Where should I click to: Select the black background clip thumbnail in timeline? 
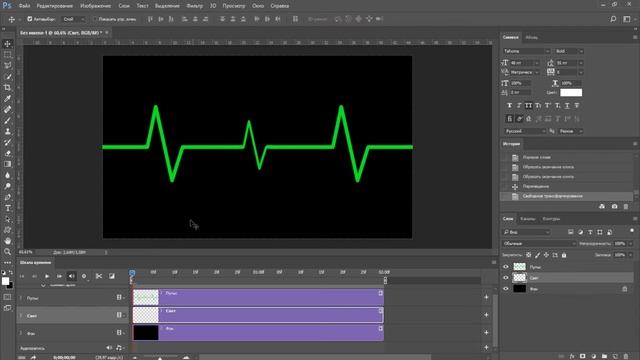tap(146, 333)
